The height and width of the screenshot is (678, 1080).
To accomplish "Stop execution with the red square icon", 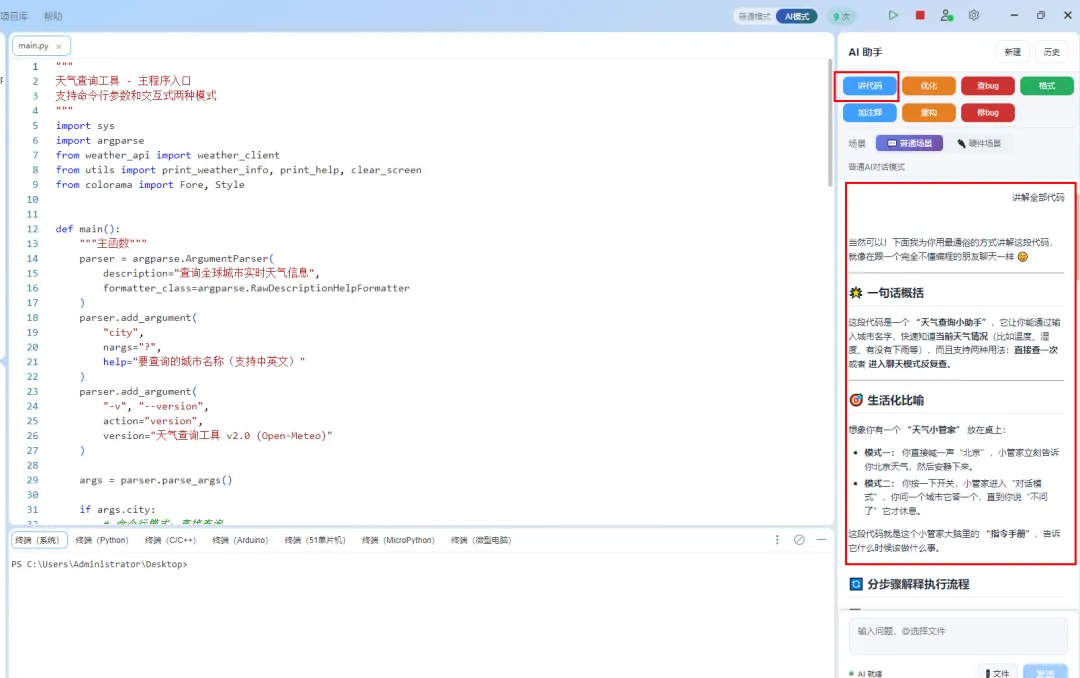I will pyautogui.click(x=920, y=15).
